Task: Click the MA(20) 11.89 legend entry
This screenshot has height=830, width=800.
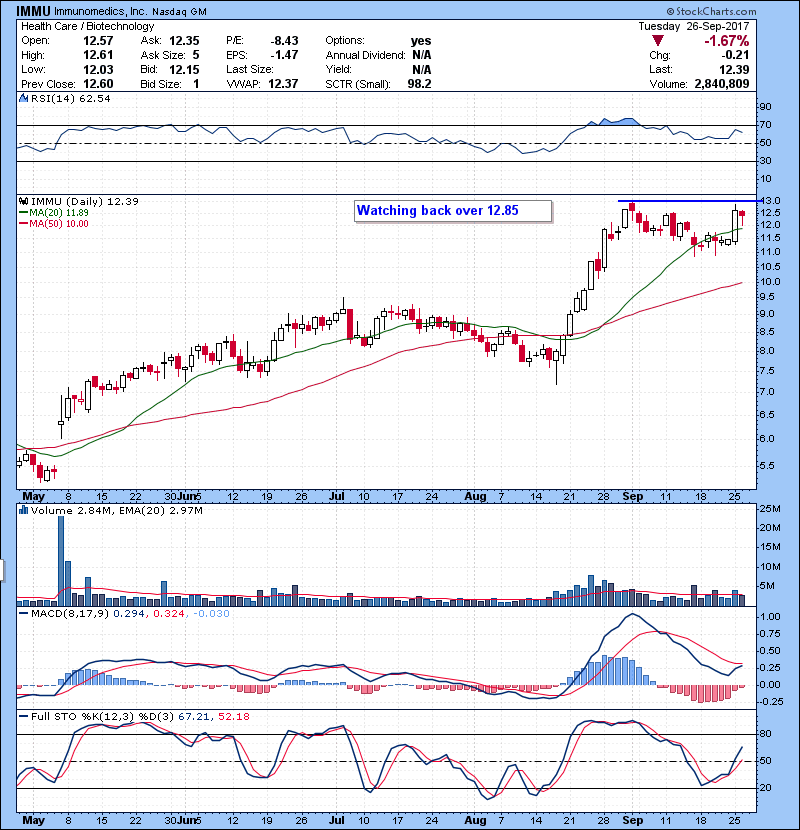Action: point(59,213)
